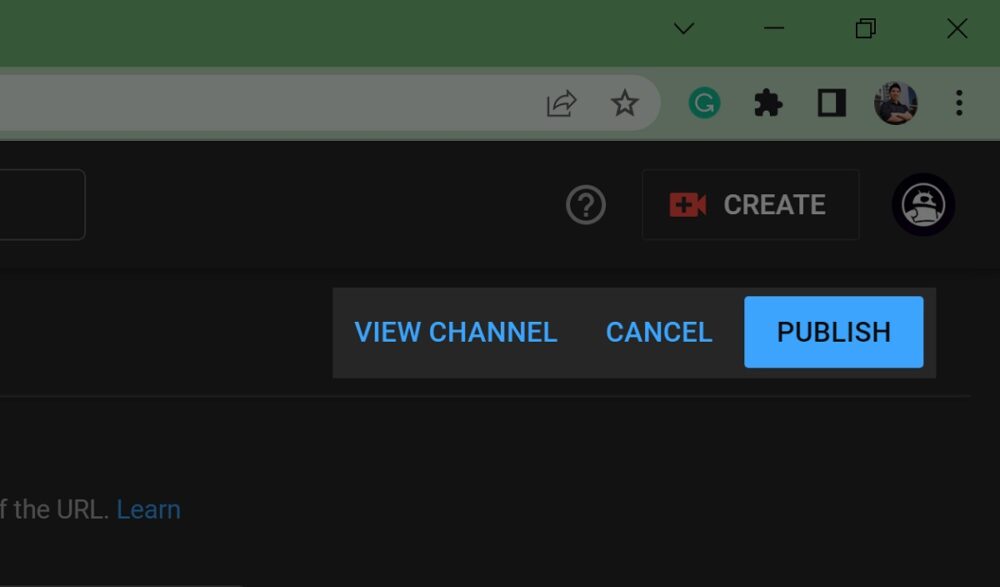Open the Extensions puzzle piece menu
The width and height of the screenshot is (1000, 587).
tap(768, 103)
